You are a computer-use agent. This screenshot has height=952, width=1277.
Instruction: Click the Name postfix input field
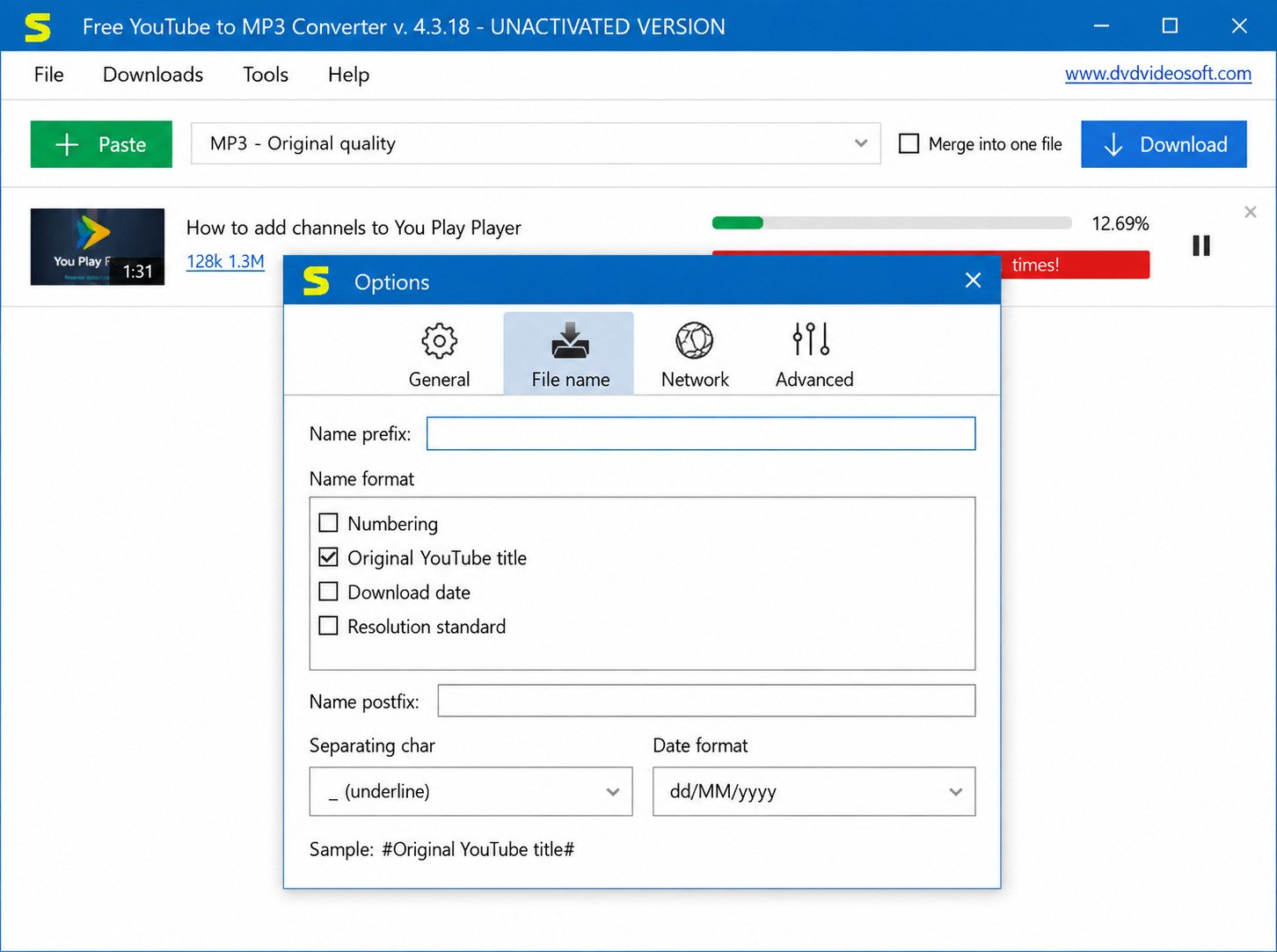click(706, 701)
